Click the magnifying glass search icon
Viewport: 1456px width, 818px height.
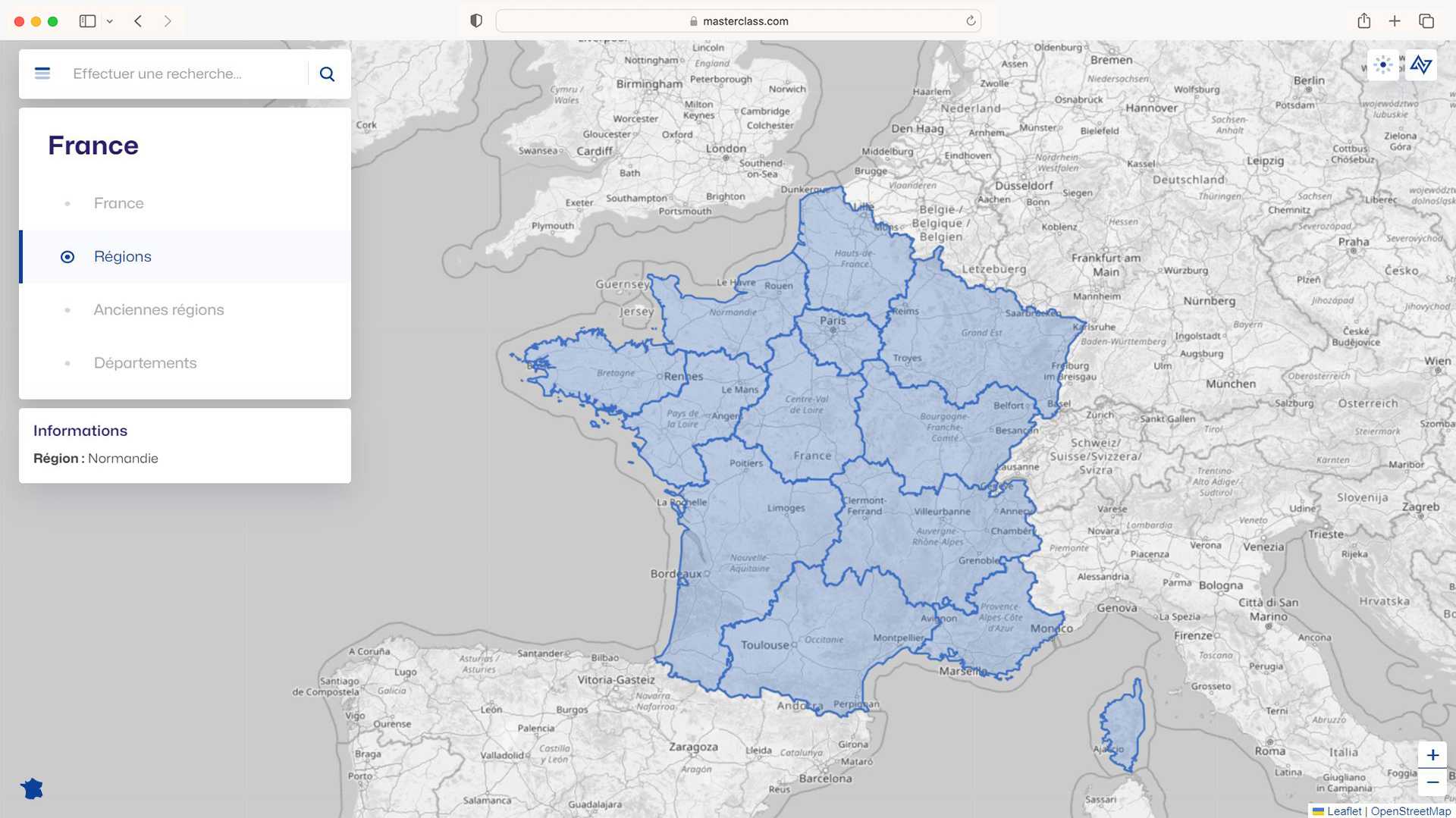pos(327,74)
